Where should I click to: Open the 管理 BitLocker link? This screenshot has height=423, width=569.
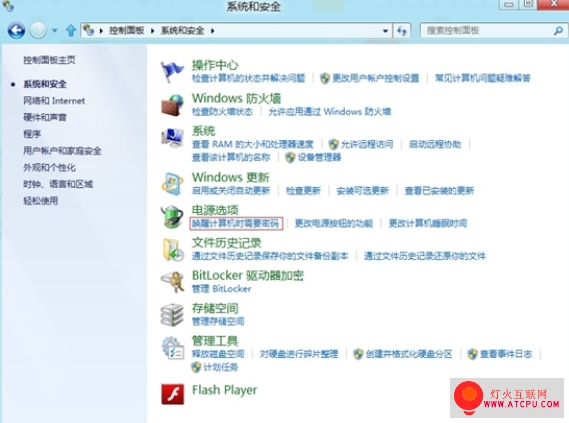tap(221, 289)
